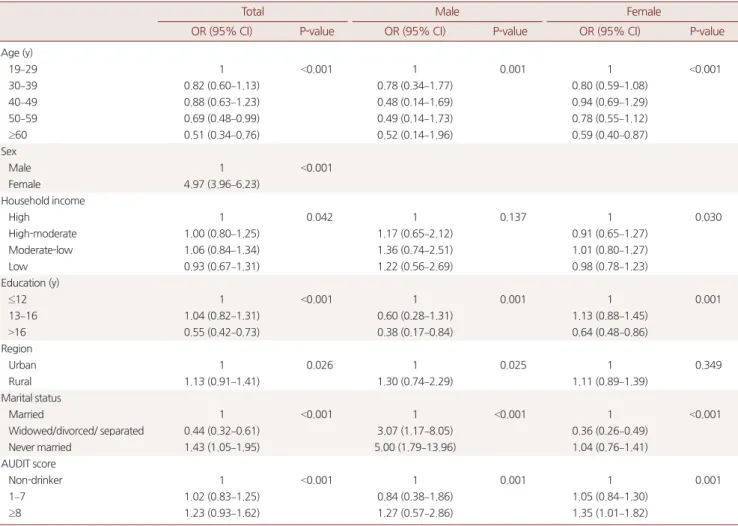The image size is (738, 526).
Task: Click the 'Urban' row label
Action: (x=22, y=366)
